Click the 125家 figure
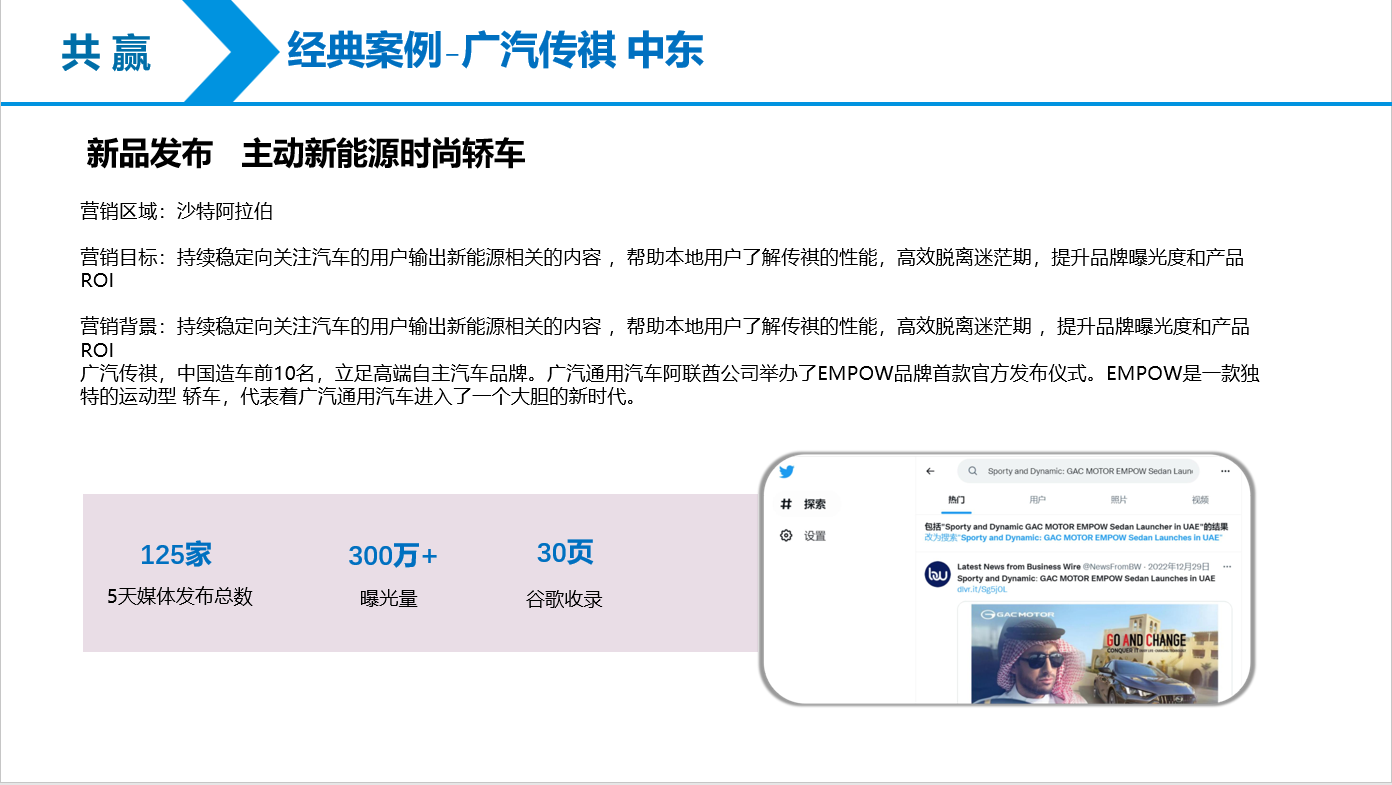This screenshot has height=785, width=1392. coord(176,554)
